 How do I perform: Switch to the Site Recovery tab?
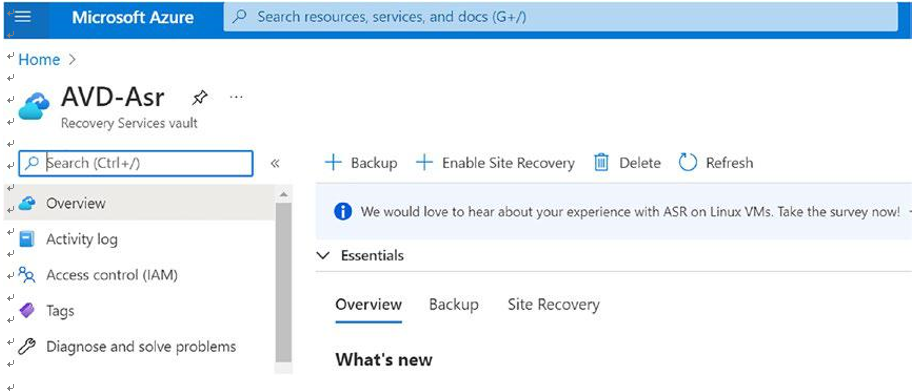(553, 304)
